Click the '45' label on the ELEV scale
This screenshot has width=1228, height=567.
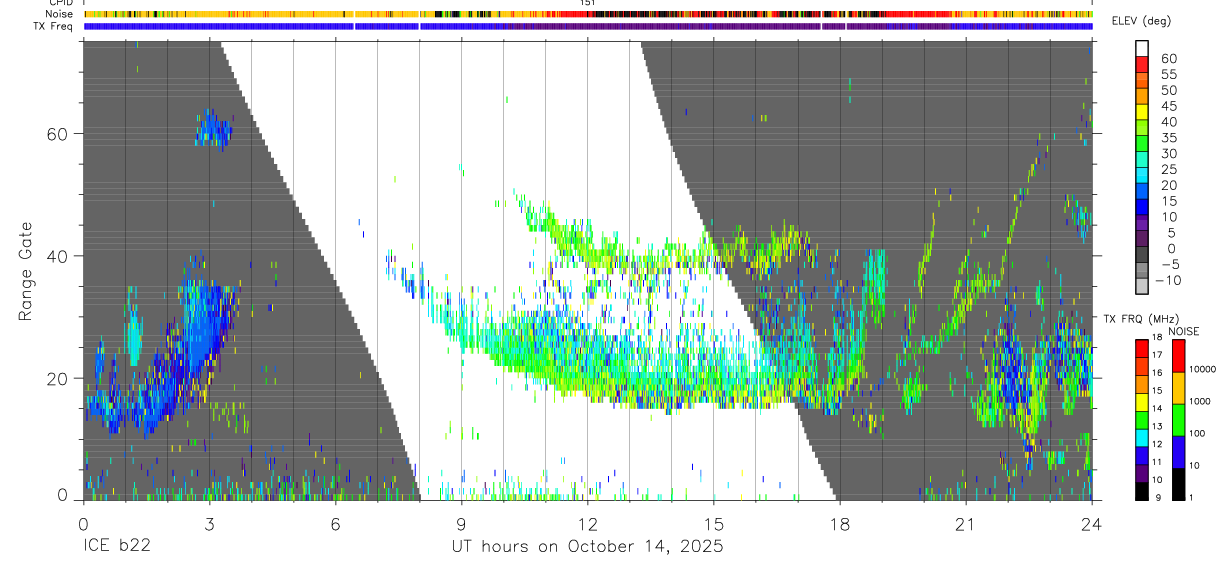coord(1168,106)
